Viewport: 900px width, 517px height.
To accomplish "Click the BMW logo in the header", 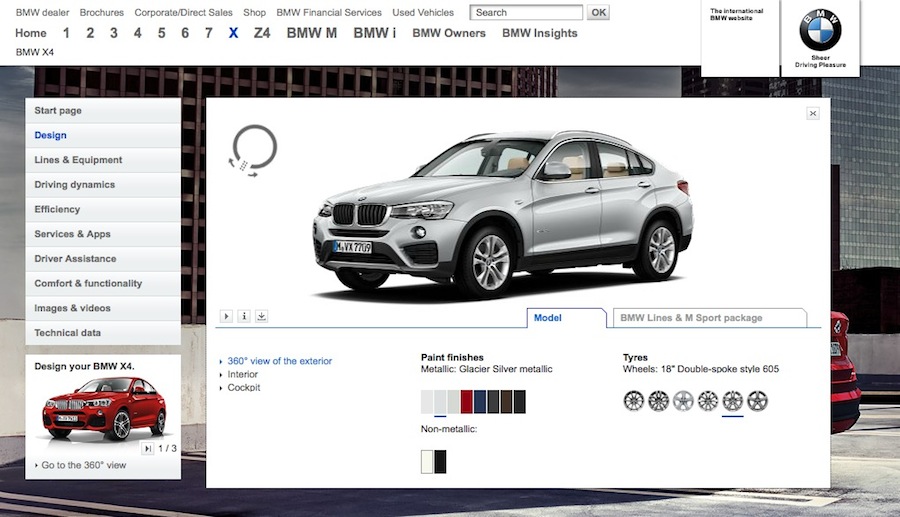I will click(820, 32).
